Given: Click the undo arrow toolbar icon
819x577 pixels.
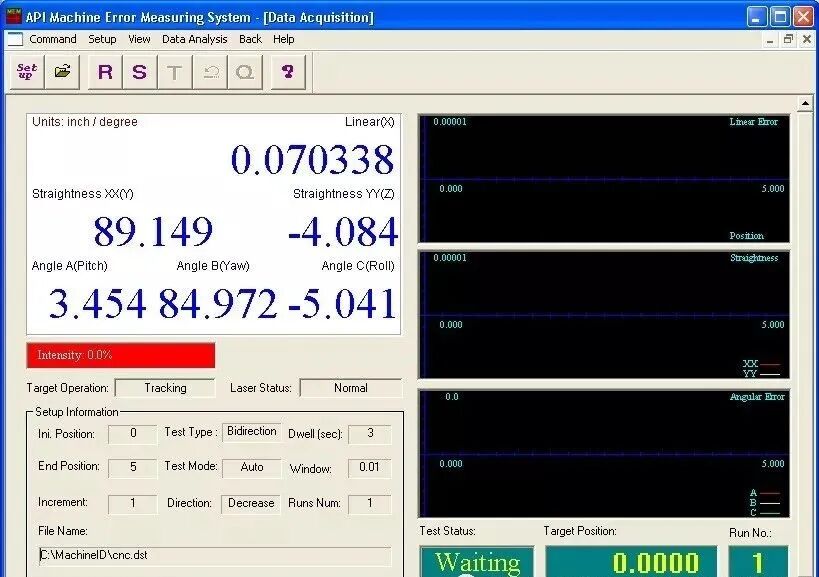Looking at the screenshot, I should click(210, 72).
